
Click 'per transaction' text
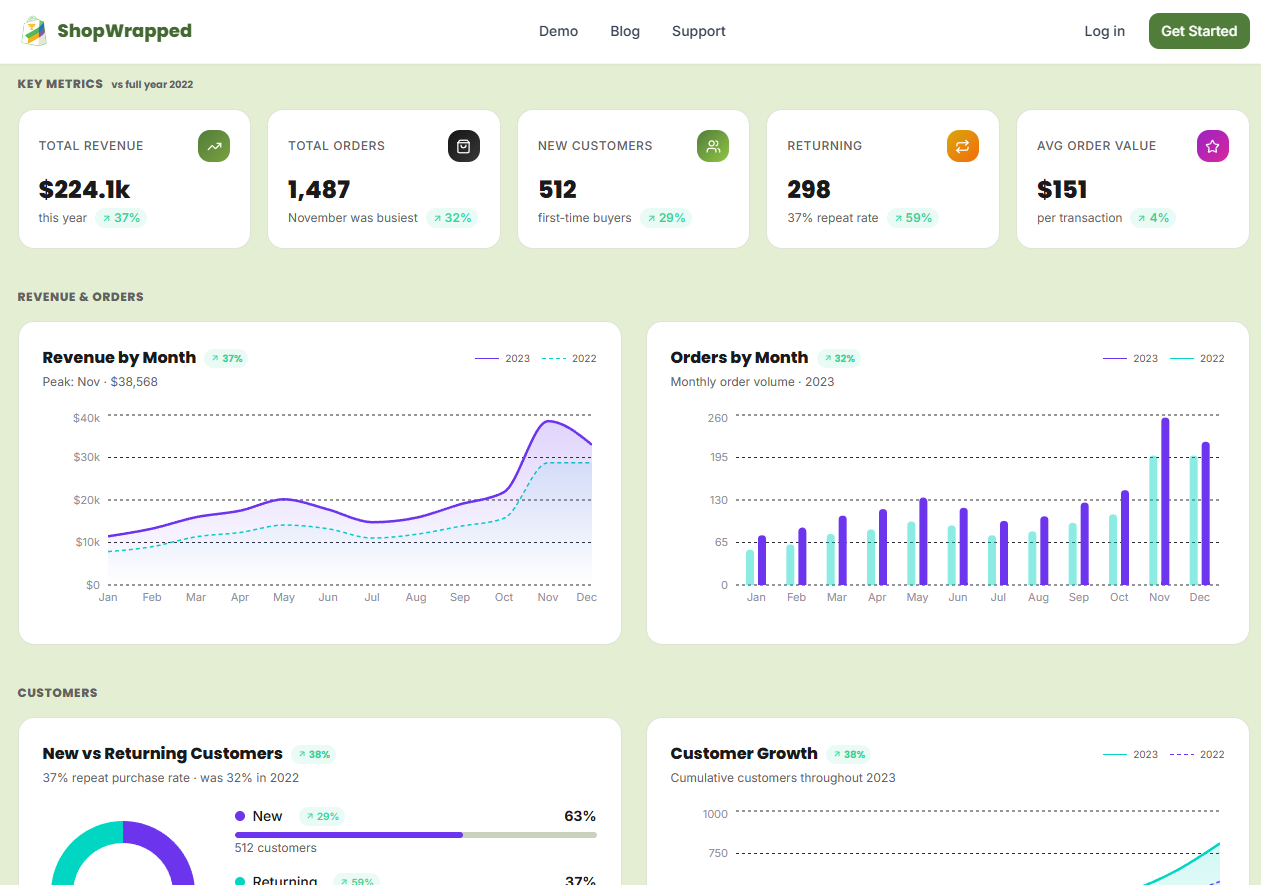(1080, 218)
